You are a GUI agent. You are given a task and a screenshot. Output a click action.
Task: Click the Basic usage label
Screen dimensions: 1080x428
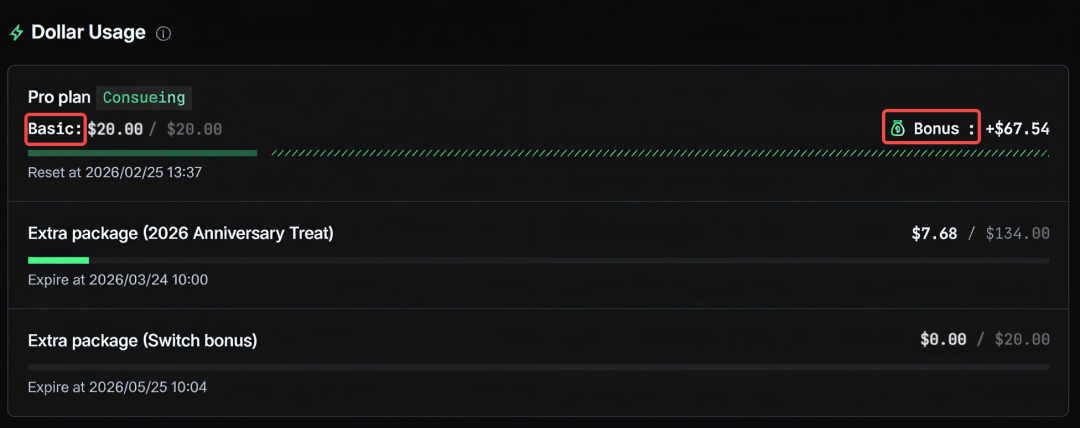coord(56,128)
